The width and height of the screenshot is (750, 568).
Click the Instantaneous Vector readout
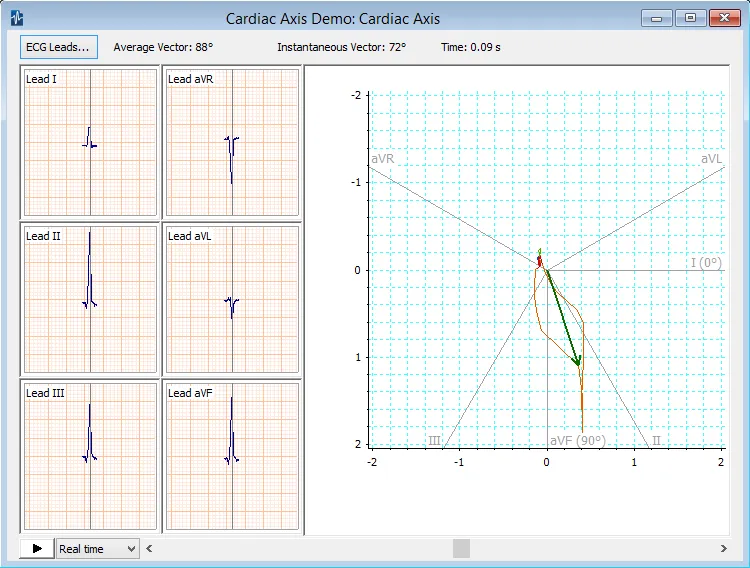click(x=341, y=47)
